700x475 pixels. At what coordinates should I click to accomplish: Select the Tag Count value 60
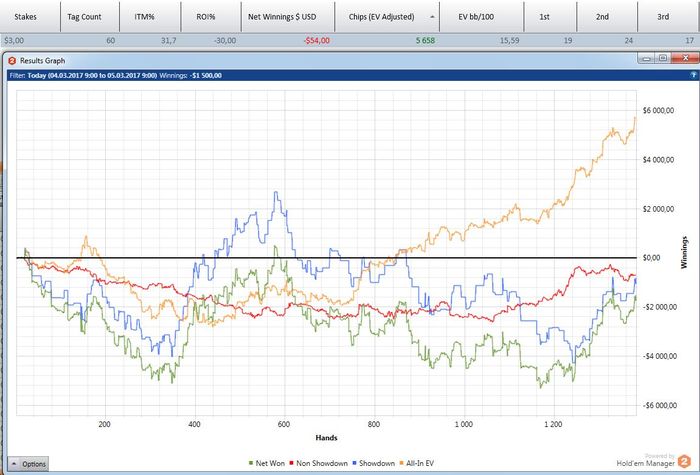click(x=110, y=41)
